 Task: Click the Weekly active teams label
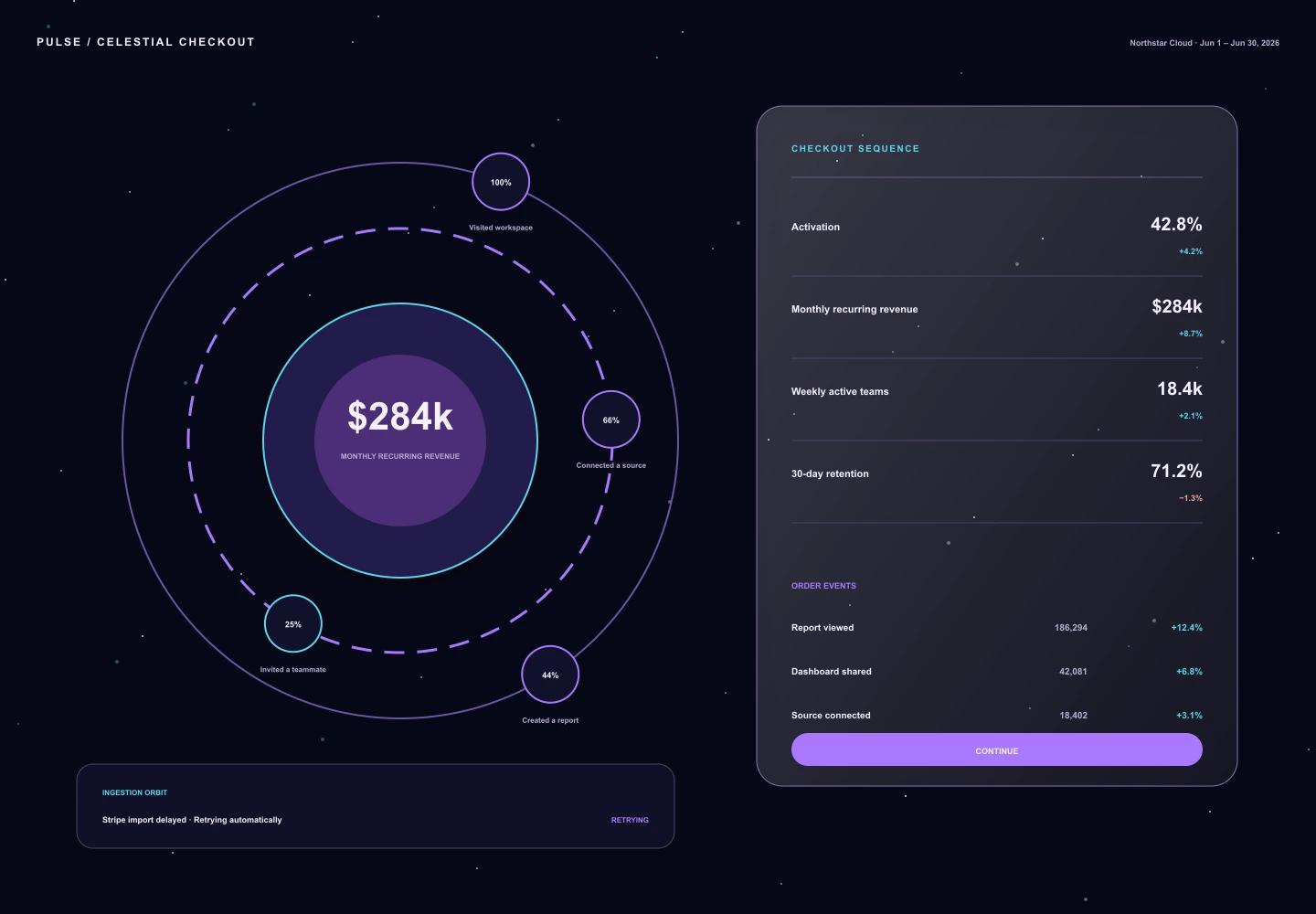click(x=840, y=391)
